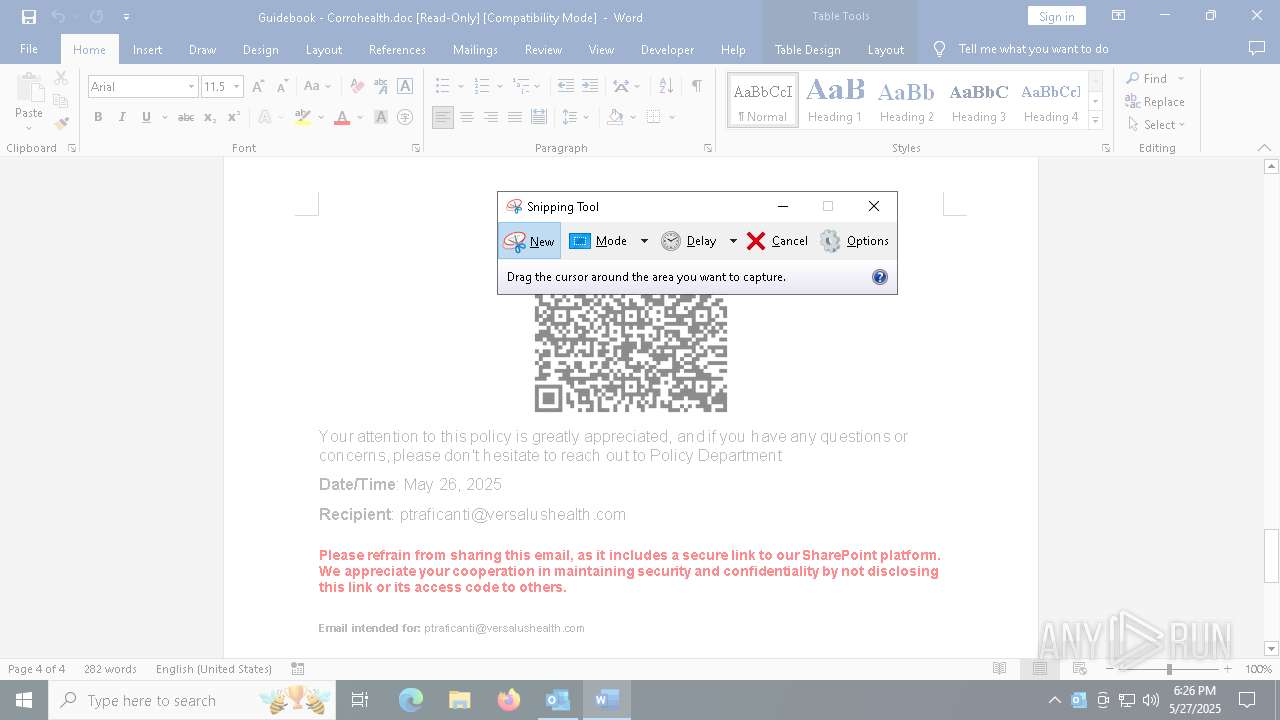Image resolution: width=1280 pixels, height=720 pixels.
Task: Apply the red font color swatch
Action: click(x=342, y=117)
